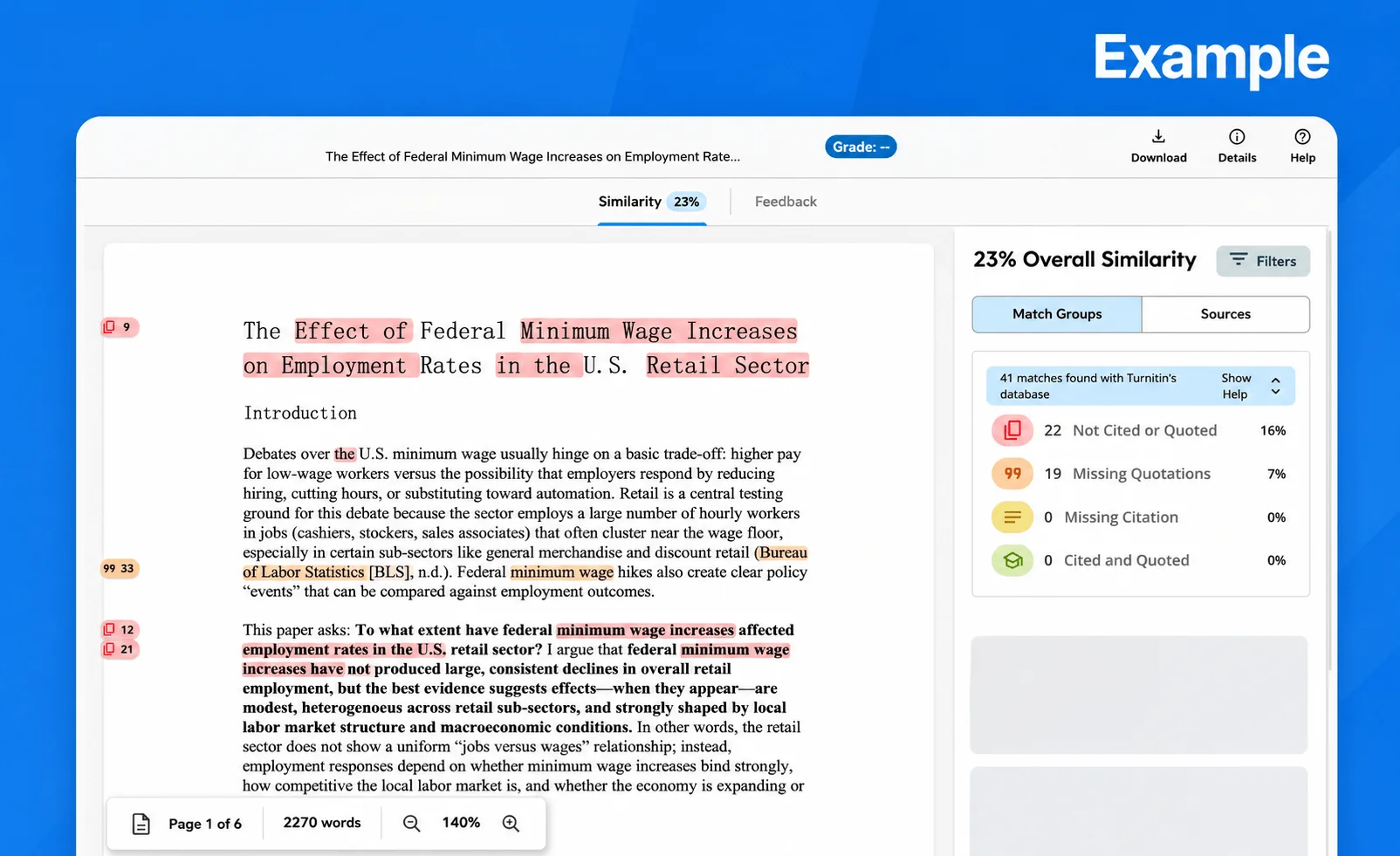The height and width of the screenshot is (856, 1400).
Task: Click the match flag numbered 12
Action: pos(120,629)
